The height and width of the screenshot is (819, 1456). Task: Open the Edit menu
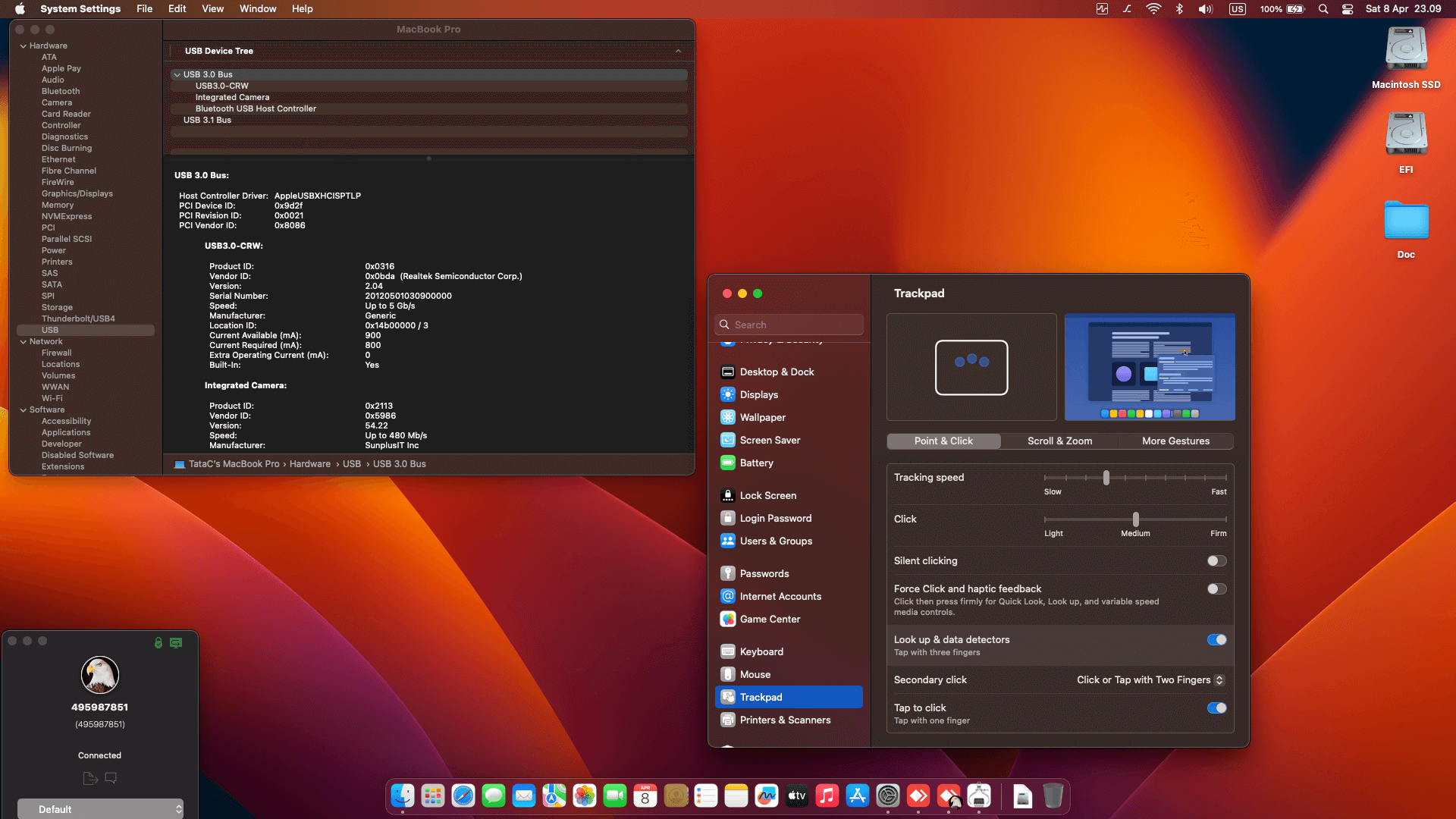click(x=177, y=9)
